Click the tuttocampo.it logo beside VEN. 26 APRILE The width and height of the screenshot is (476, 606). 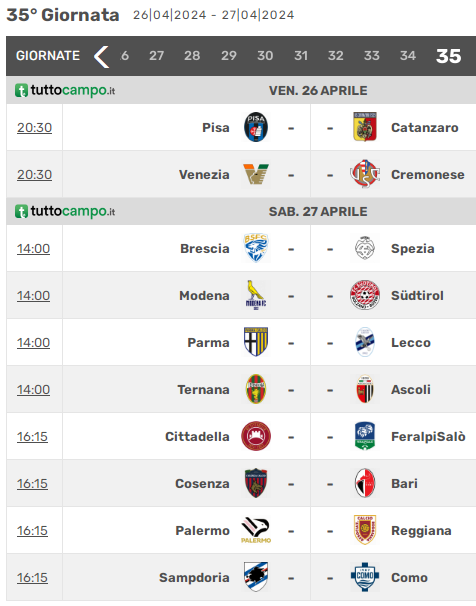click(65, 90)
